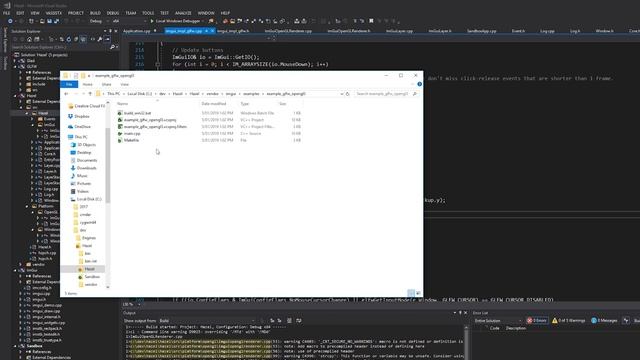Click the example_glfw_opengl3.vcxproj file icon
Screen dimensions: 640x360
coord(120,120)
